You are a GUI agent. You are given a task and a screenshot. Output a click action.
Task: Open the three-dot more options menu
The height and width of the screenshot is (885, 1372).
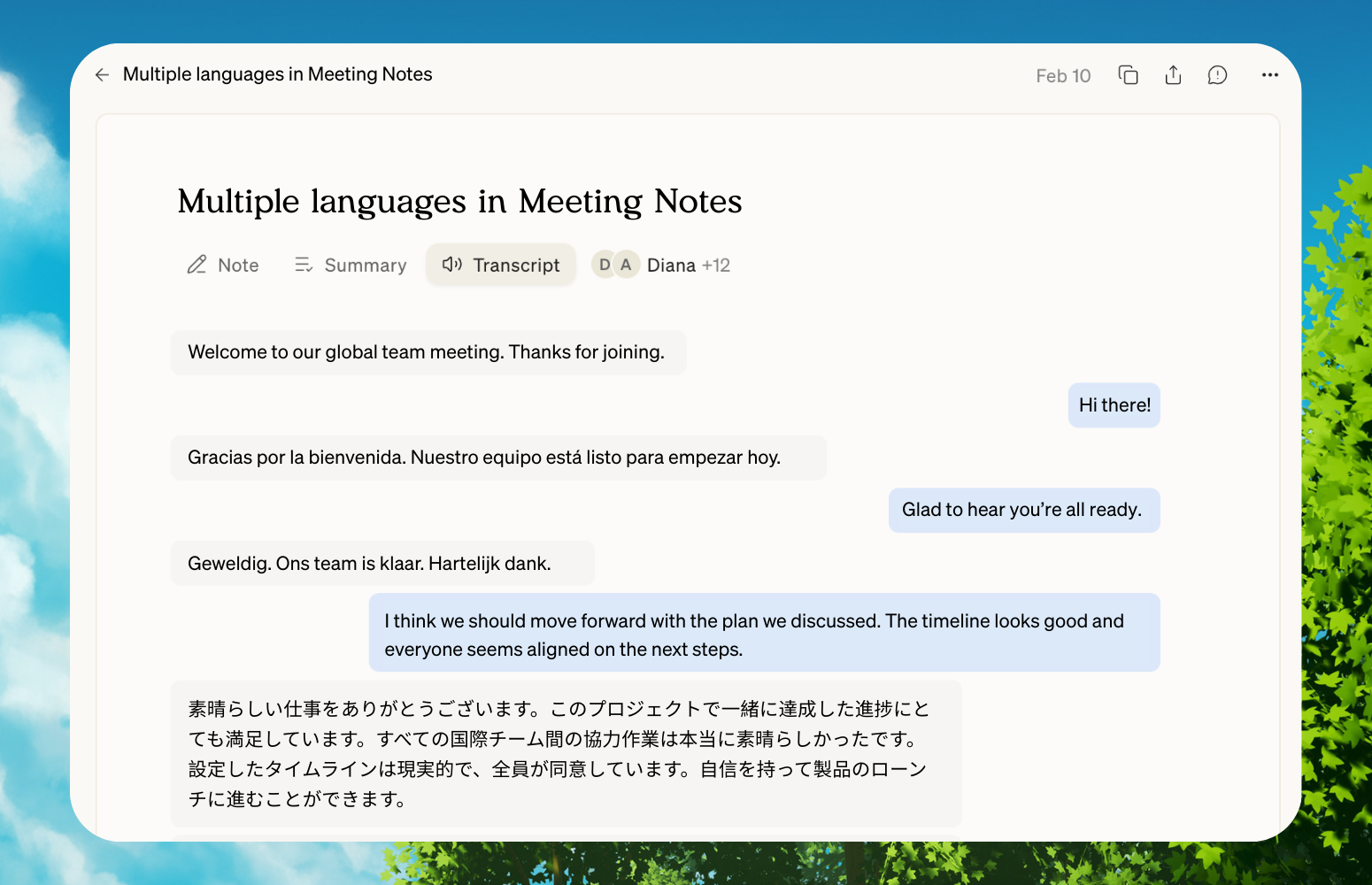click(1270, 75)
